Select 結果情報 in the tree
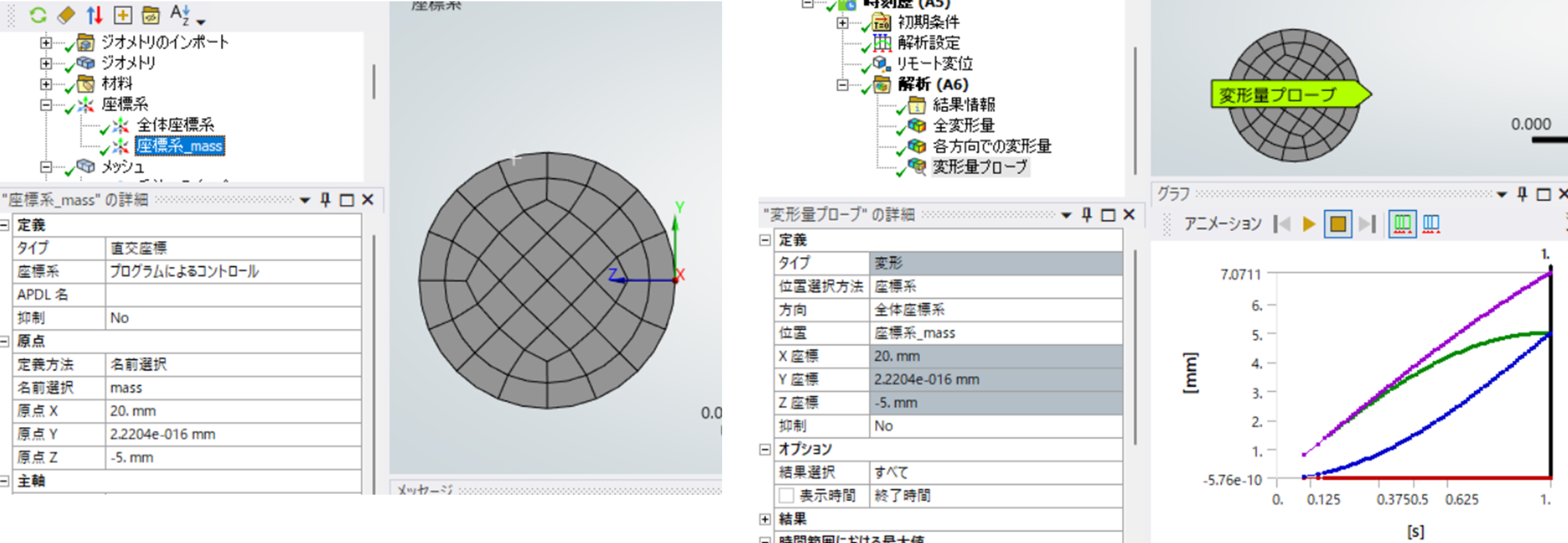1568x543 pixels. pyautogui.click(x=964, y=105)
